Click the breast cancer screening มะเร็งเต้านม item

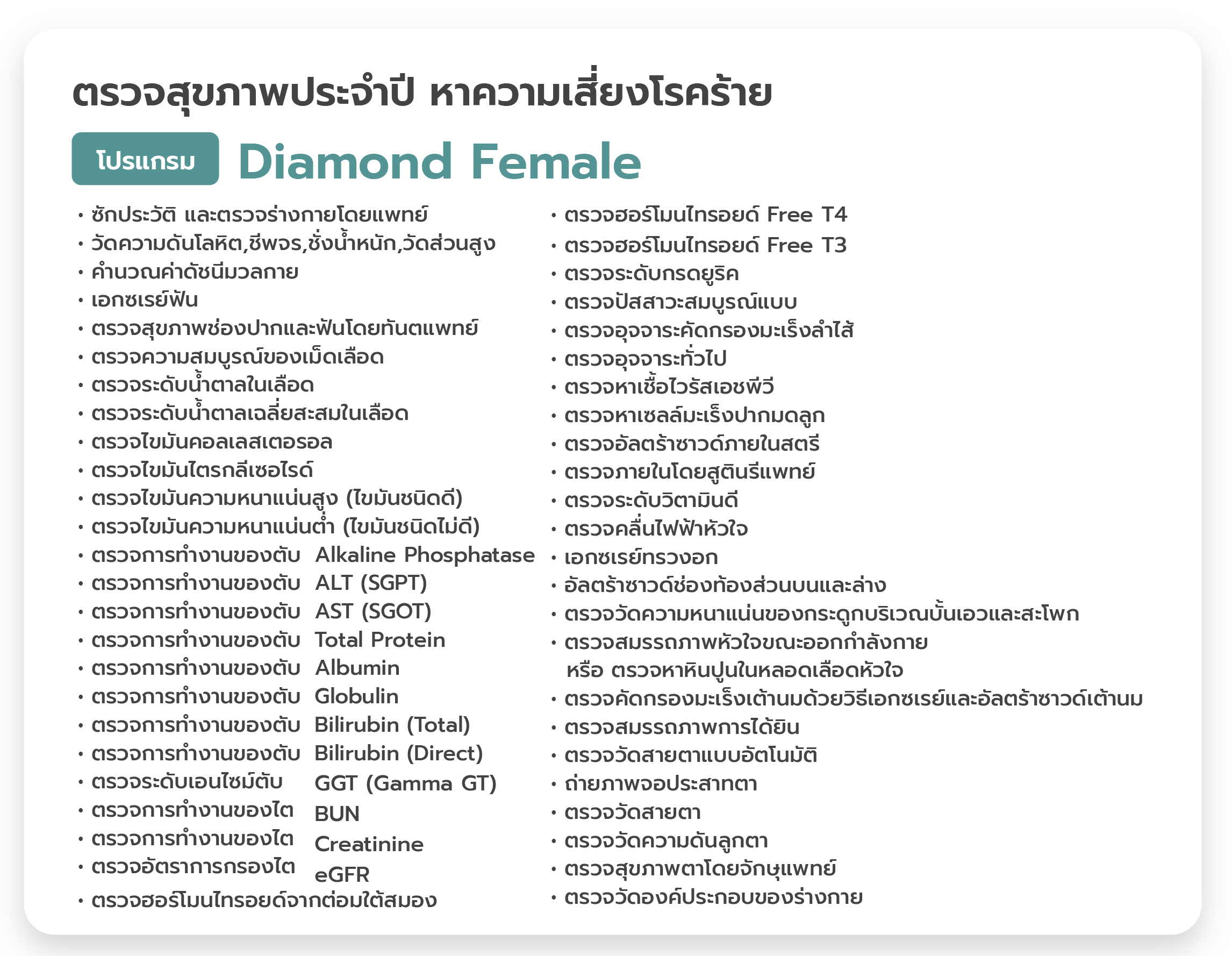854,698
